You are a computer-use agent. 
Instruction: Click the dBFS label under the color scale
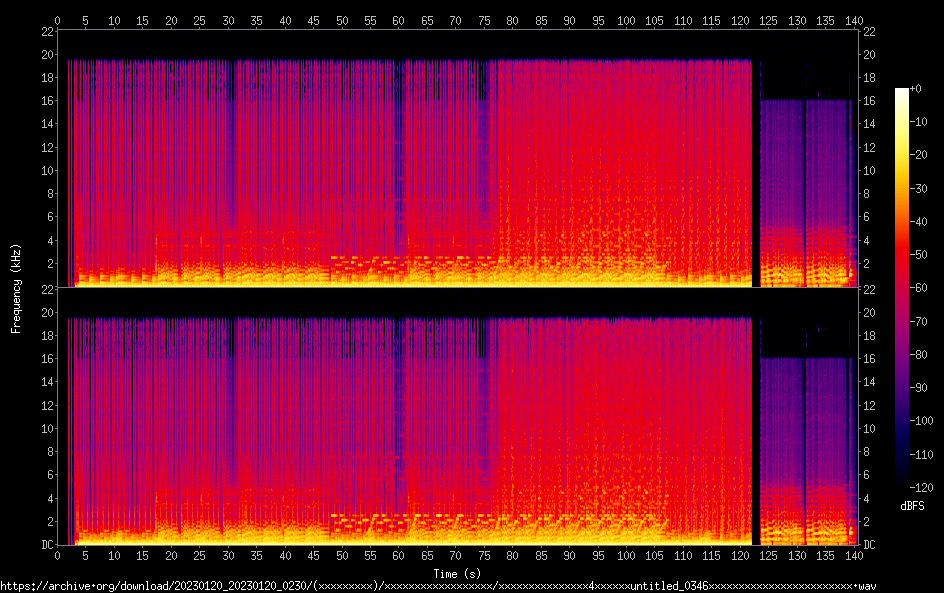[x=911, y=505]
